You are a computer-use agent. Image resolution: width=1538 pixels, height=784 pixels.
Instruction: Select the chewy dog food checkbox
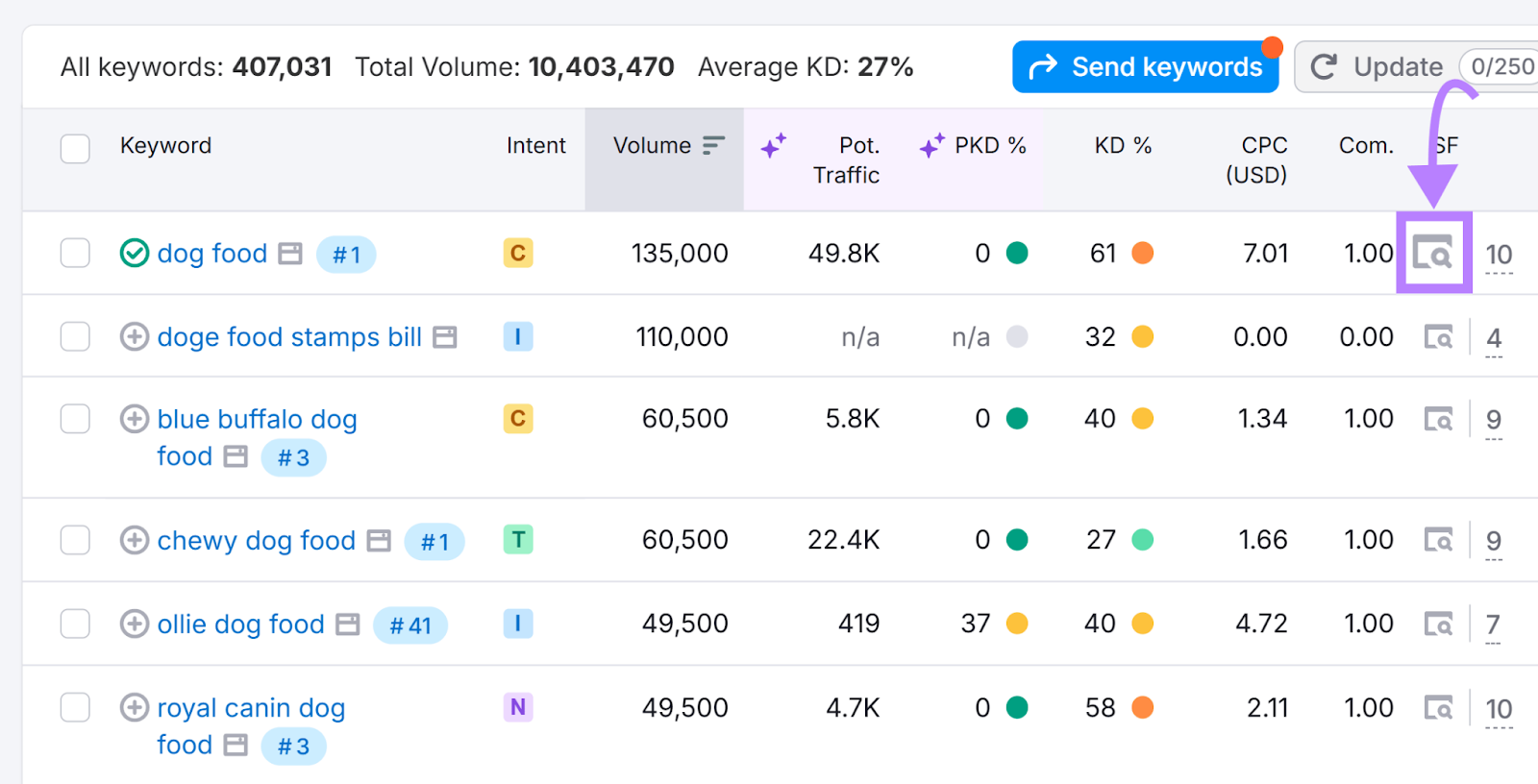point(75,540)
